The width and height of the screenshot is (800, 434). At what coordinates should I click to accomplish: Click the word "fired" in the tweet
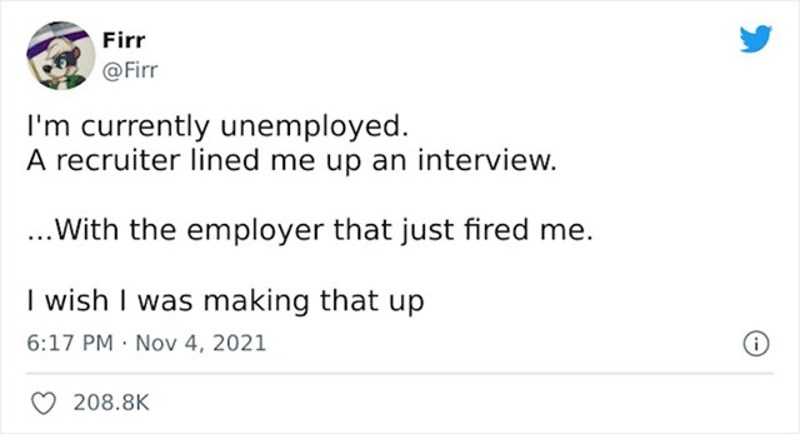point(519,232)
